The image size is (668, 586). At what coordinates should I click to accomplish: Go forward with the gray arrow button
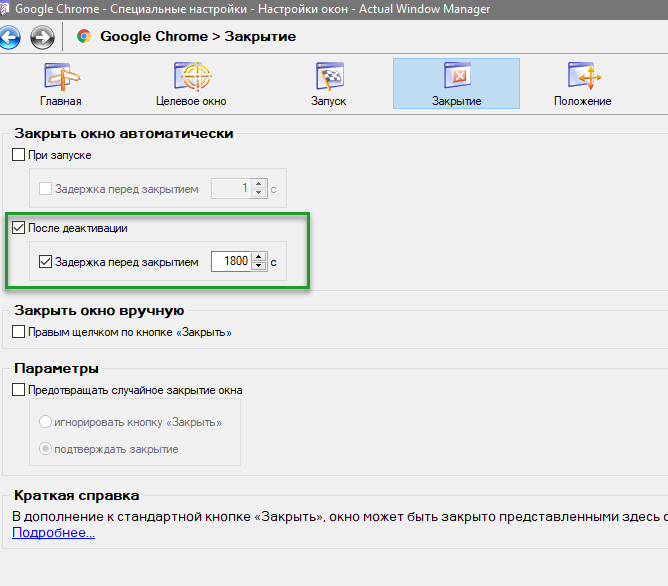42,37
